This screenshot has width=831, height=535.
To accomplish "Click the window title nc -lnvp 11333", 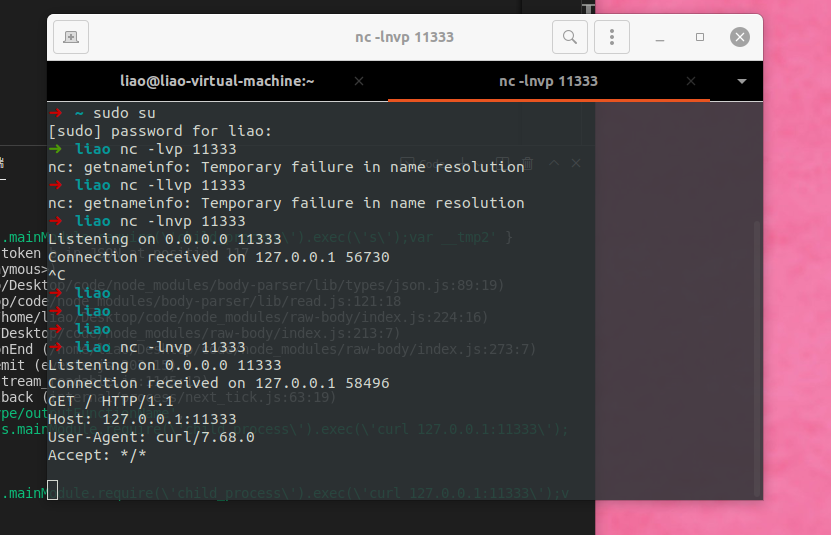I will click(404, 37).
